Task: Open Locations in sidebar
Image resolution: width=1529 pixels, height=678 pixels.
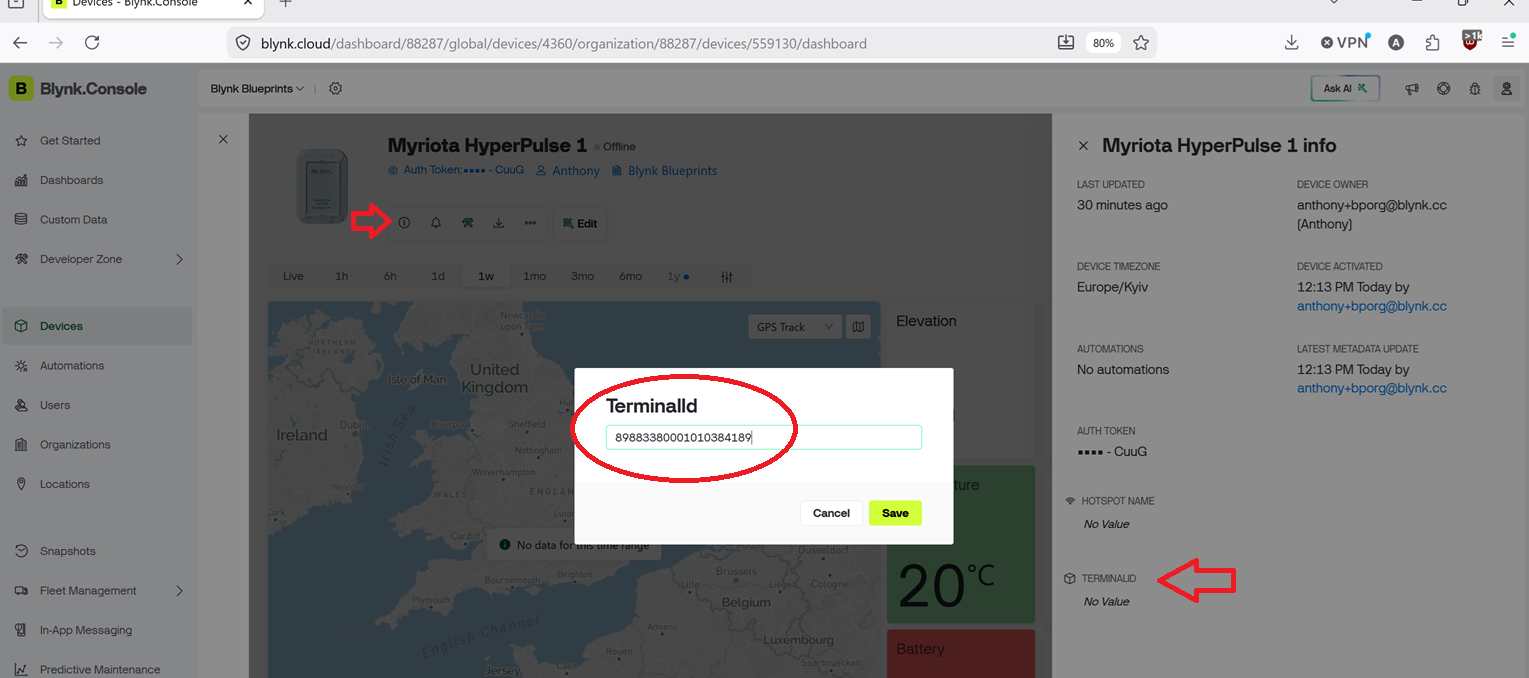Action: pyautogui.click(x=97, y=484)
